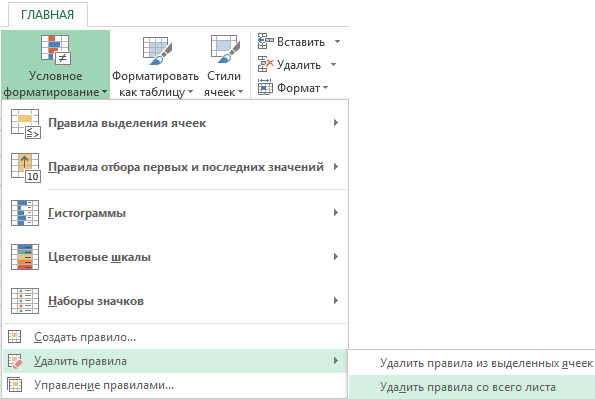Open the как таблицу dropdown arrow
This screenshot has width=595, height=399.
point(190,92)
